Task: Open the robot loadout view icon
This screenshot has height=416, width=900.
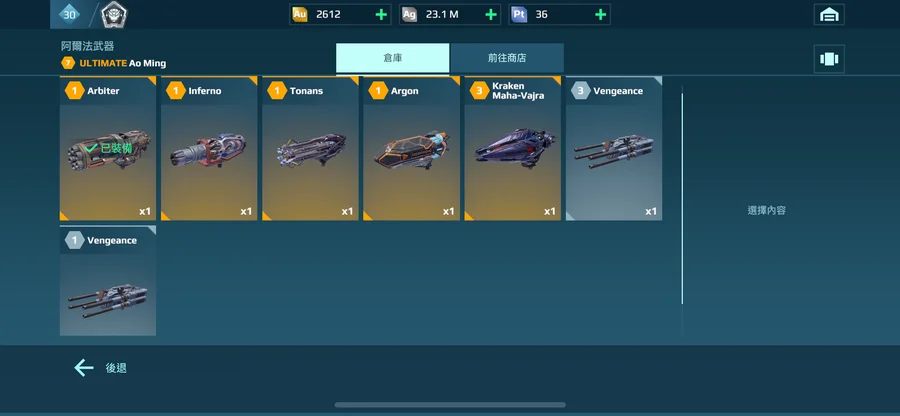Action: point(829,59)
